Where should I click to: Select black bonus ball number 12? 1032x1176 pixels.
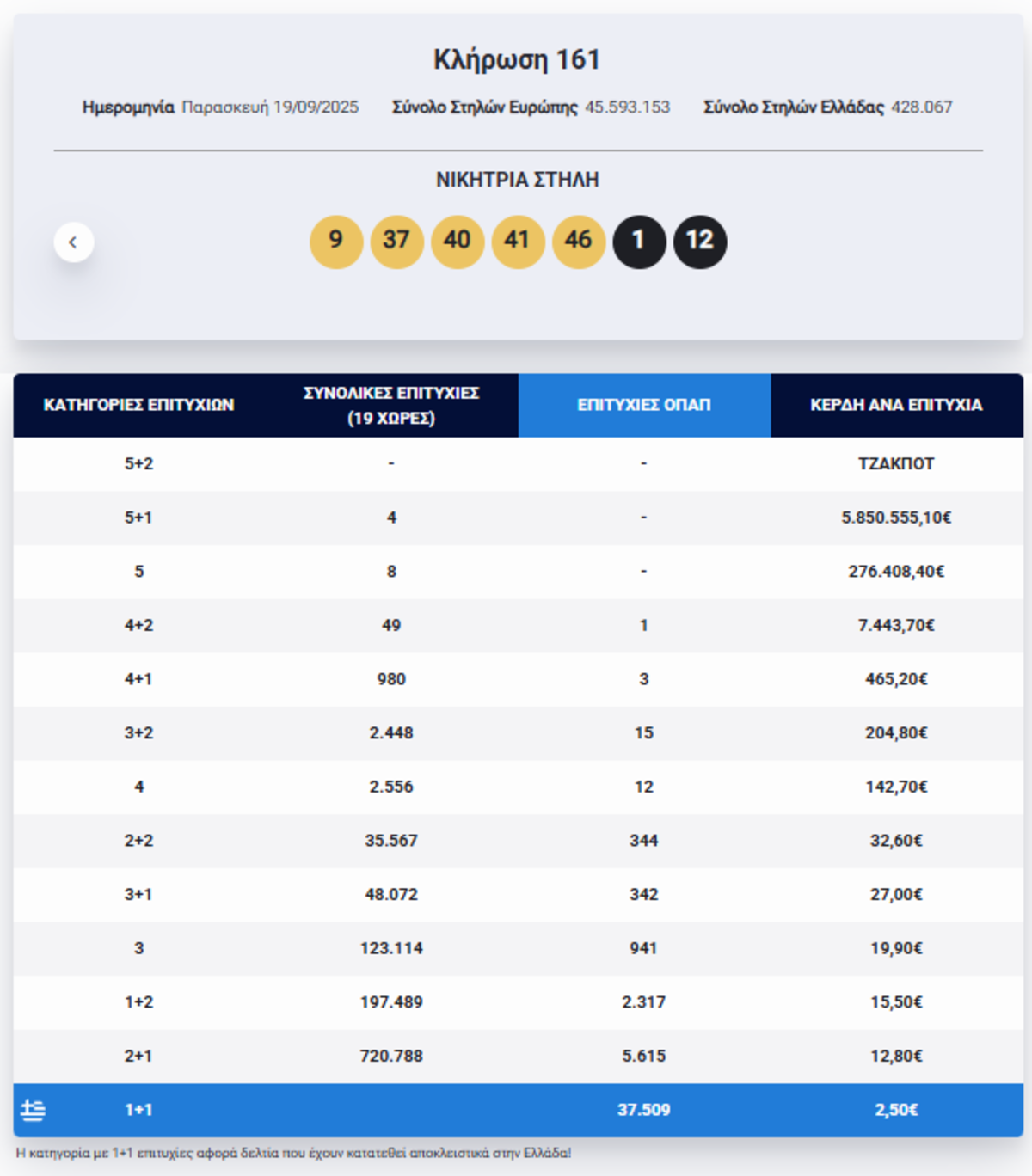[700, 242]
